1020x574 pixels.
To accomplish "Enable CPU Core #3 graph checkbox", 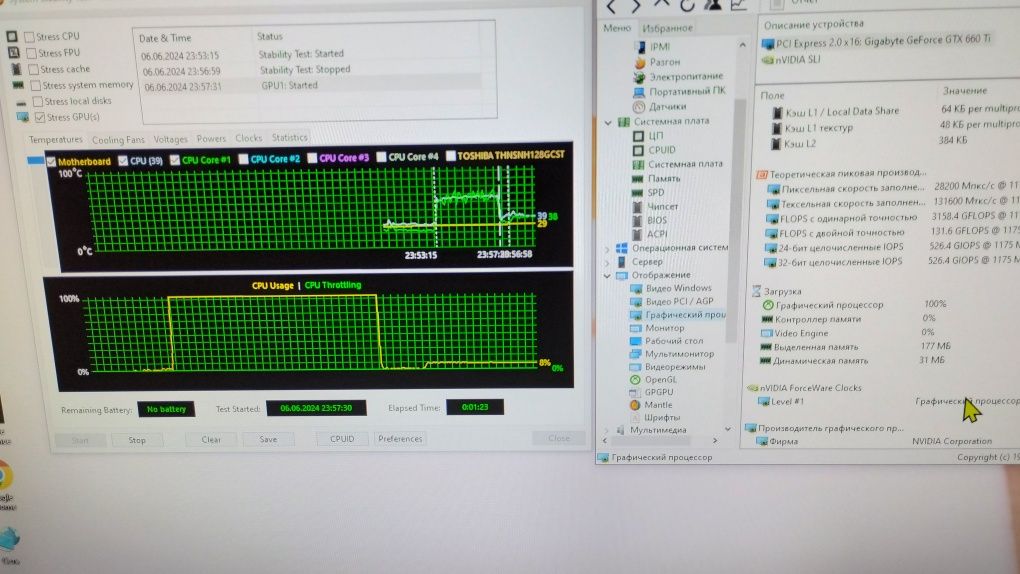I will [x=312, y=157].
